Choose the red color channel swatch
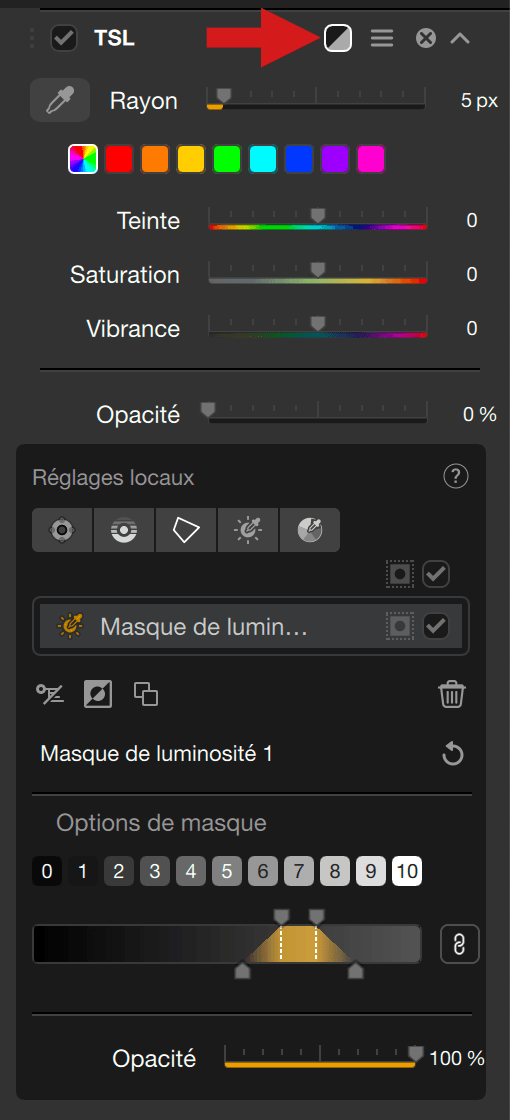The height and width of the screenshot is (1120, 510). [x=119, y=159]
